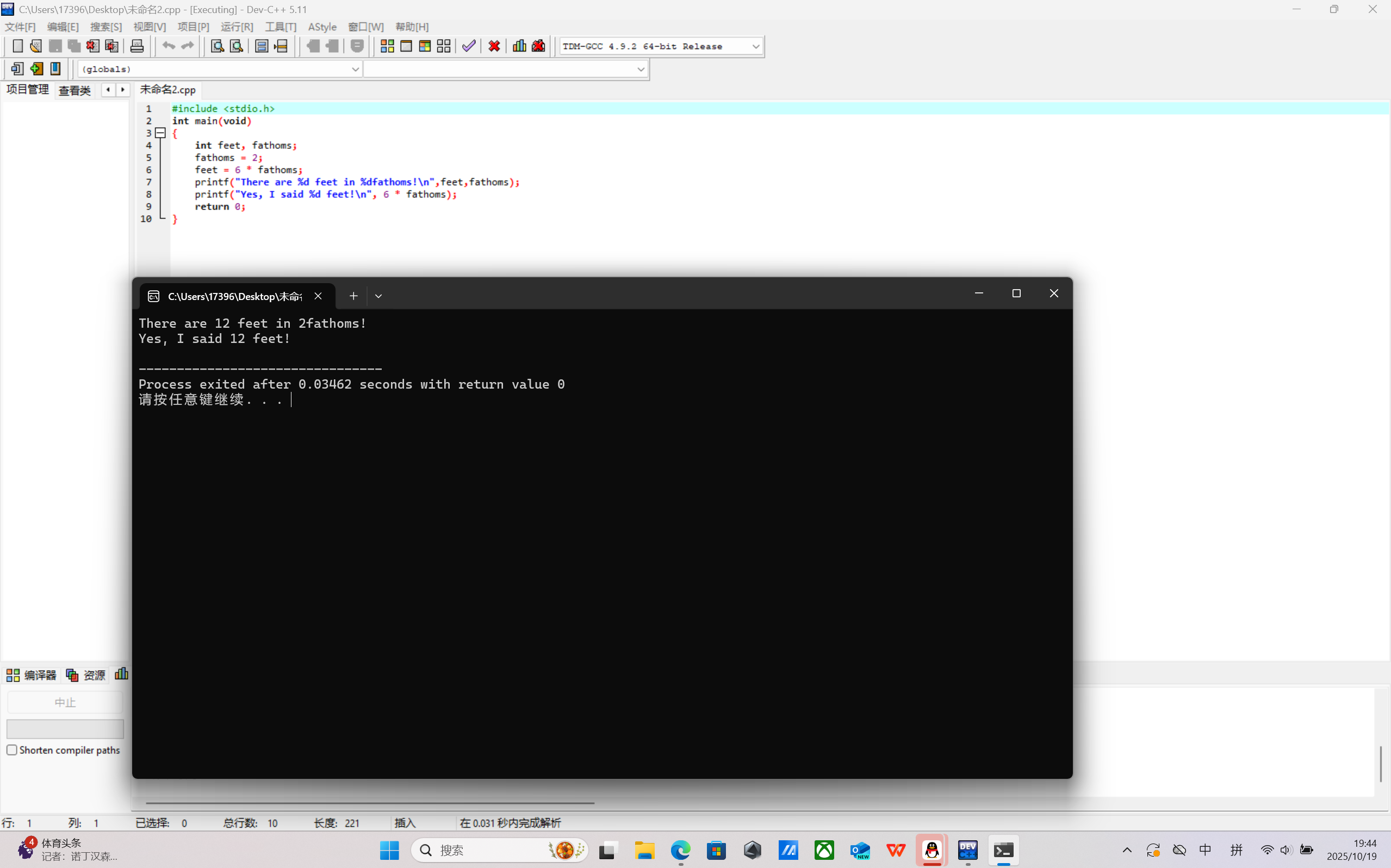Click the compiler log horizontal scrollbar
Image resolution: width=1391 pixels, height=868 pixels.
(x=370, y=803)
